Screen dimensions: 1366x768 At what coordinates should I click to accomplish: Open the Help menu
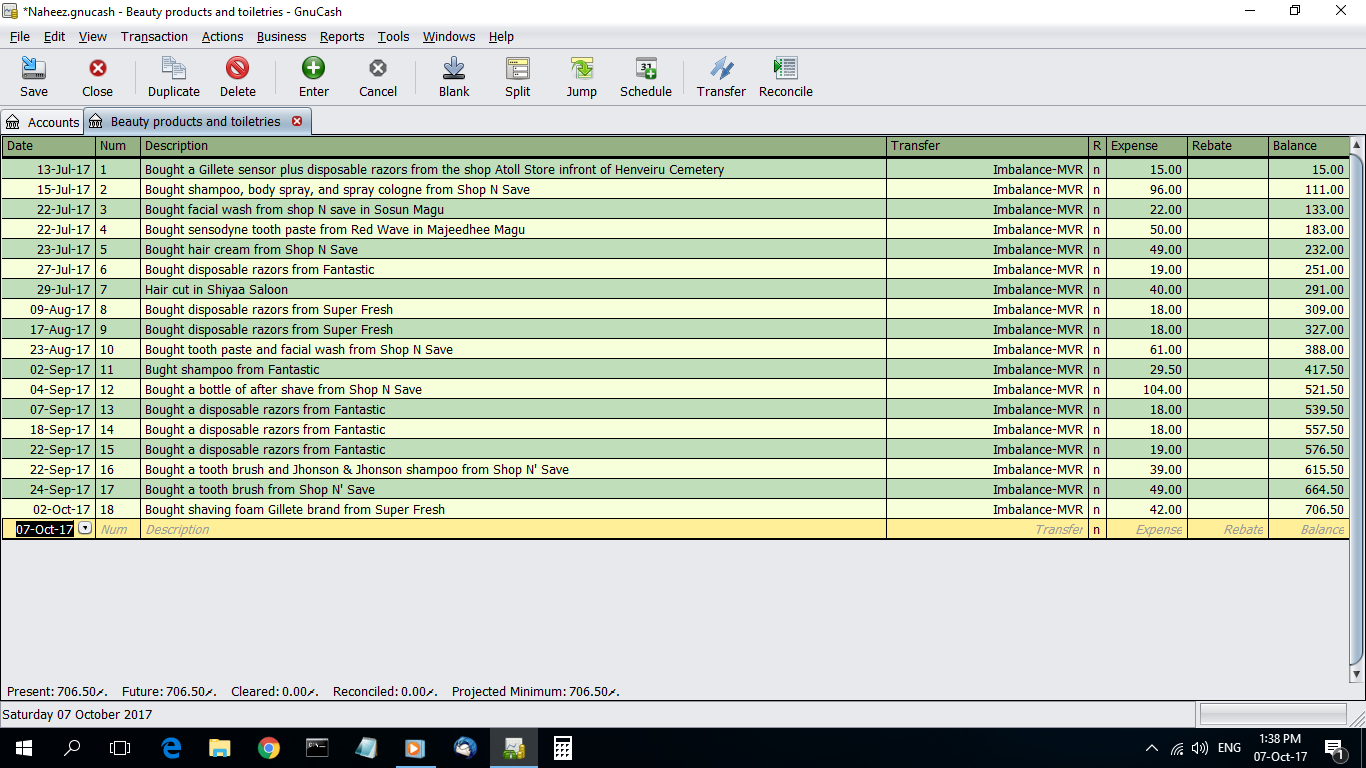click(x=501, y=36)
